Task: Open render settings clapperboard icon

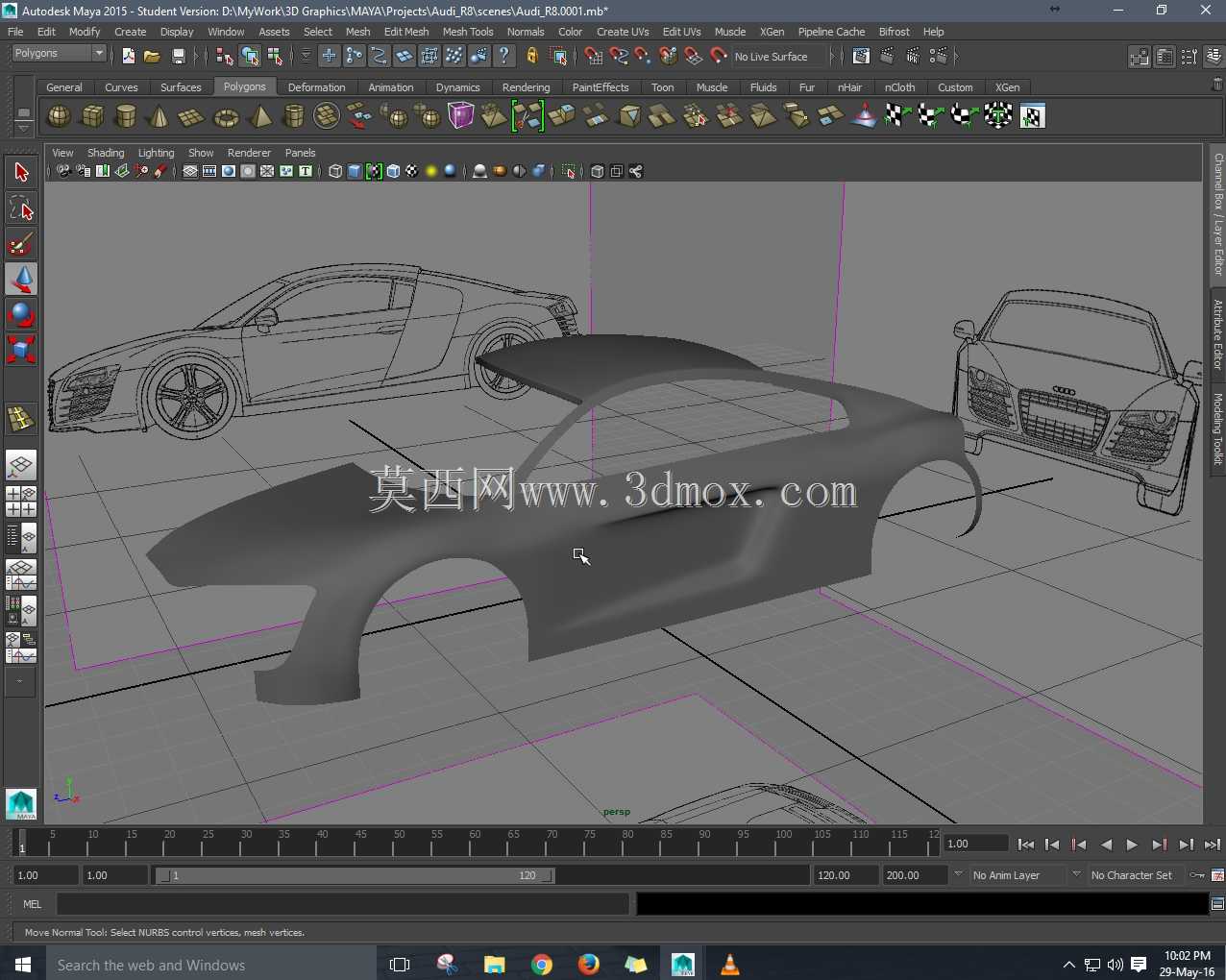Action: click(x=938, y=57)
